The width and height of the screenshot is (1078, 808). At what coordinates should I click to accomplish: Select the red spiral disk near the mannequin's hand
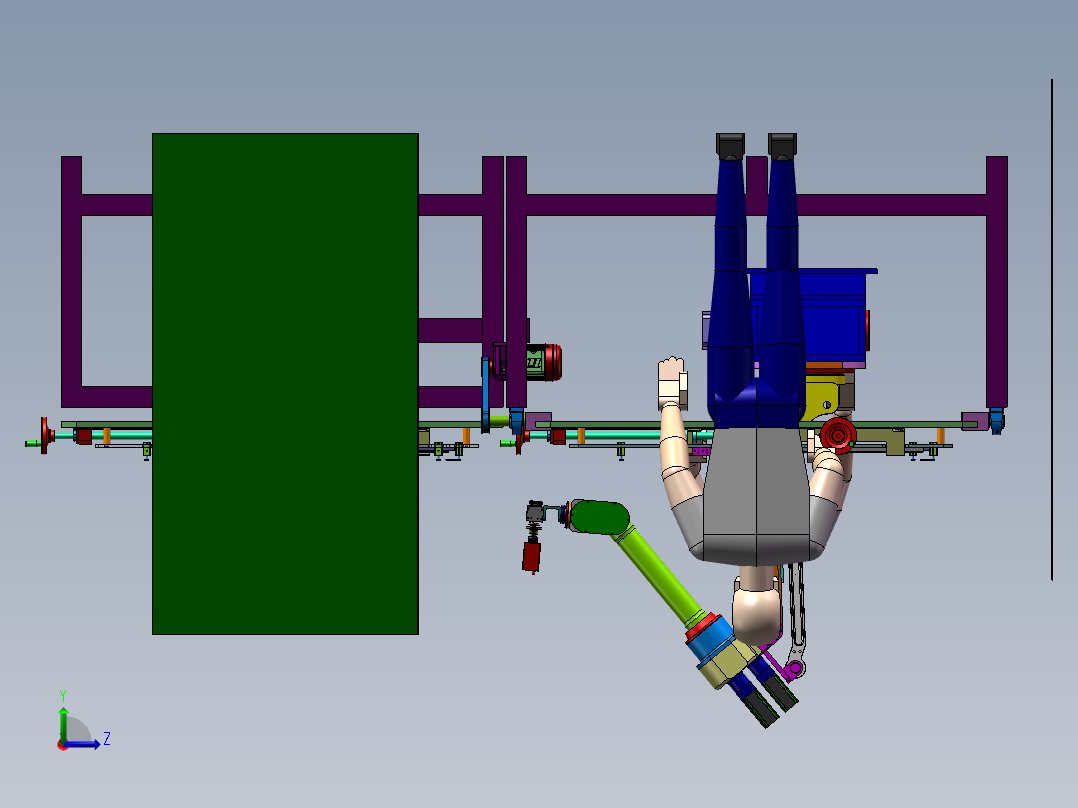click(x=838, y=435)
